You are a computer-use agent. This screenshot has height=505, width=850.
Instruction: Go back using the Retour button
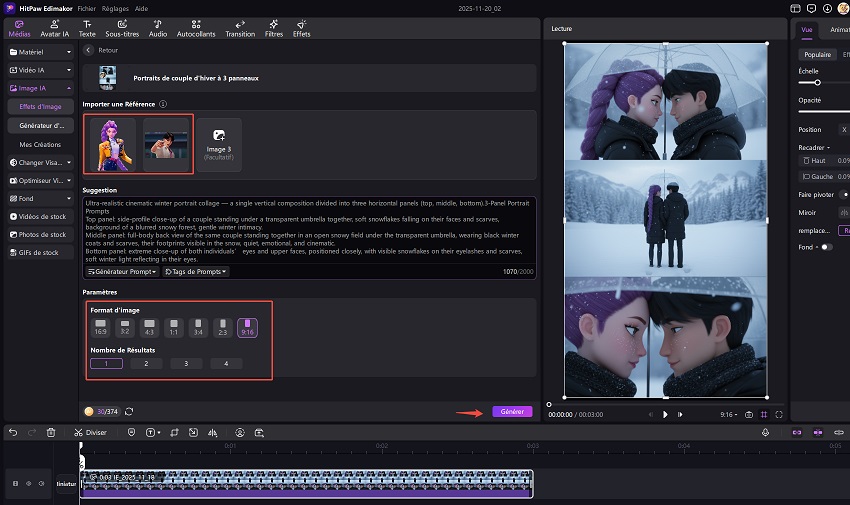[101, 49]
